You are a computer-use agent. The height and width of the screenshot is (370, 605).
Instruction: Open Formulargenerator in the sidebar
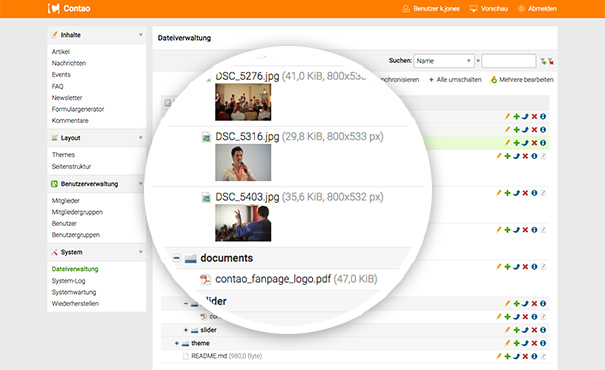click(x=78, y=109)
